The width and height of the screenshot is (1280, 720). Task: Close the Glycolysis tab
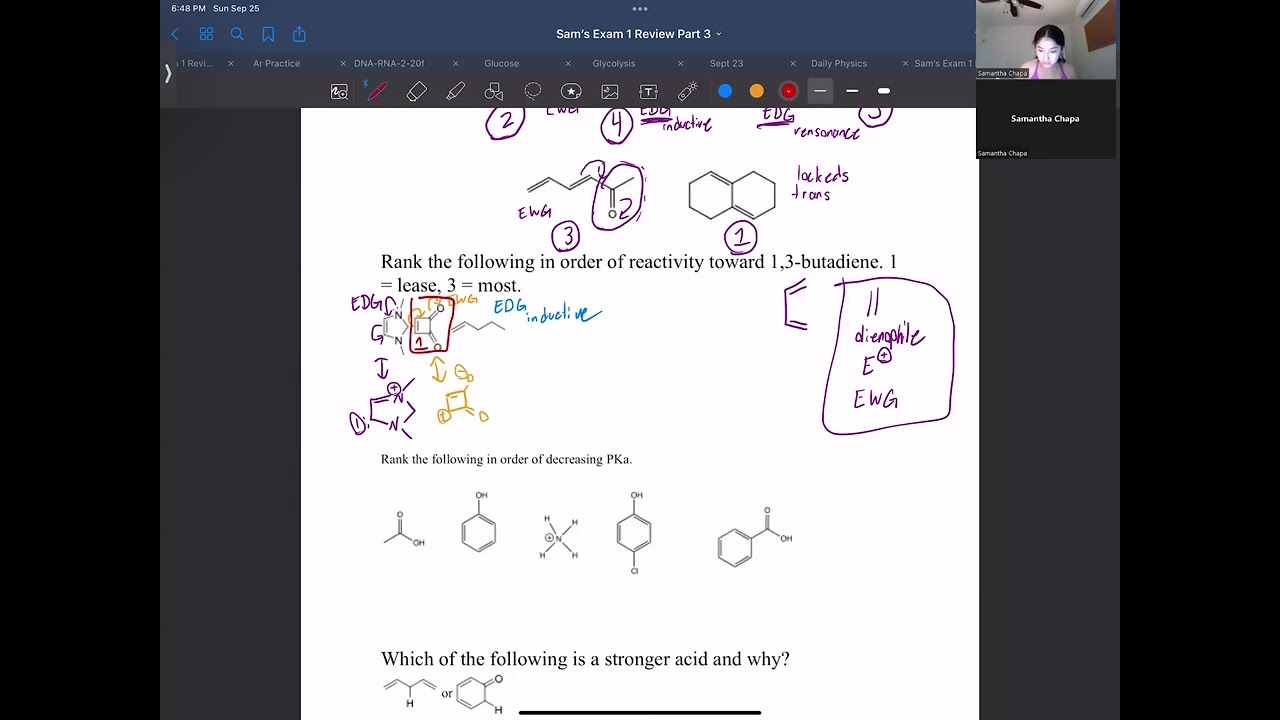click(x=568, y=63)
